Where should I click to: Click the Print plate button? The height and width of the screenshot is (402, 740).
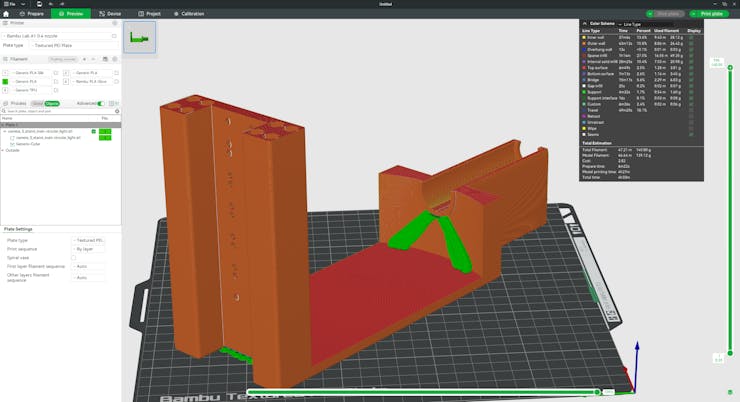click(x=711, y=14)
